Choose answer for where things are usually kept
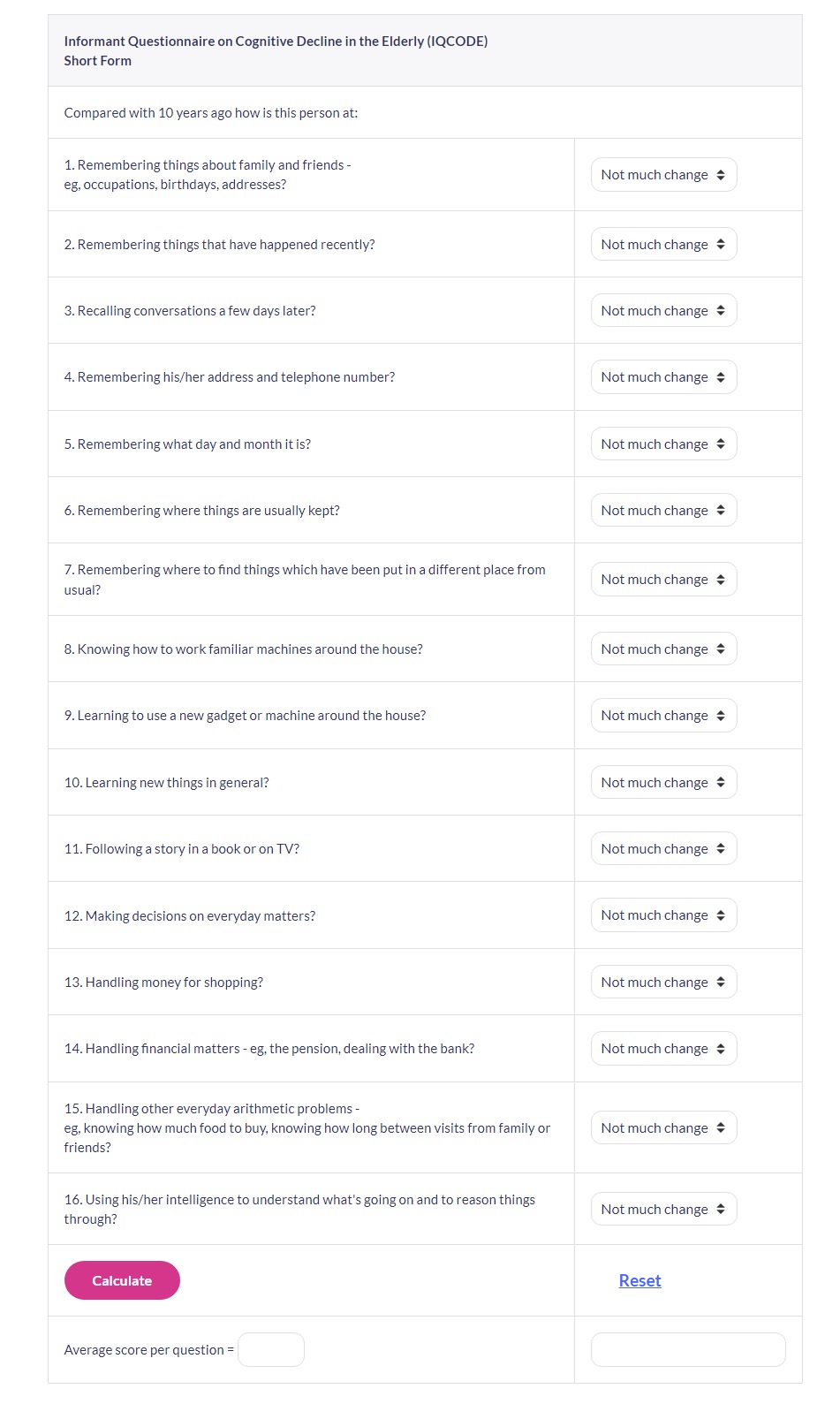840x1404 pixels. click(663, 511)
